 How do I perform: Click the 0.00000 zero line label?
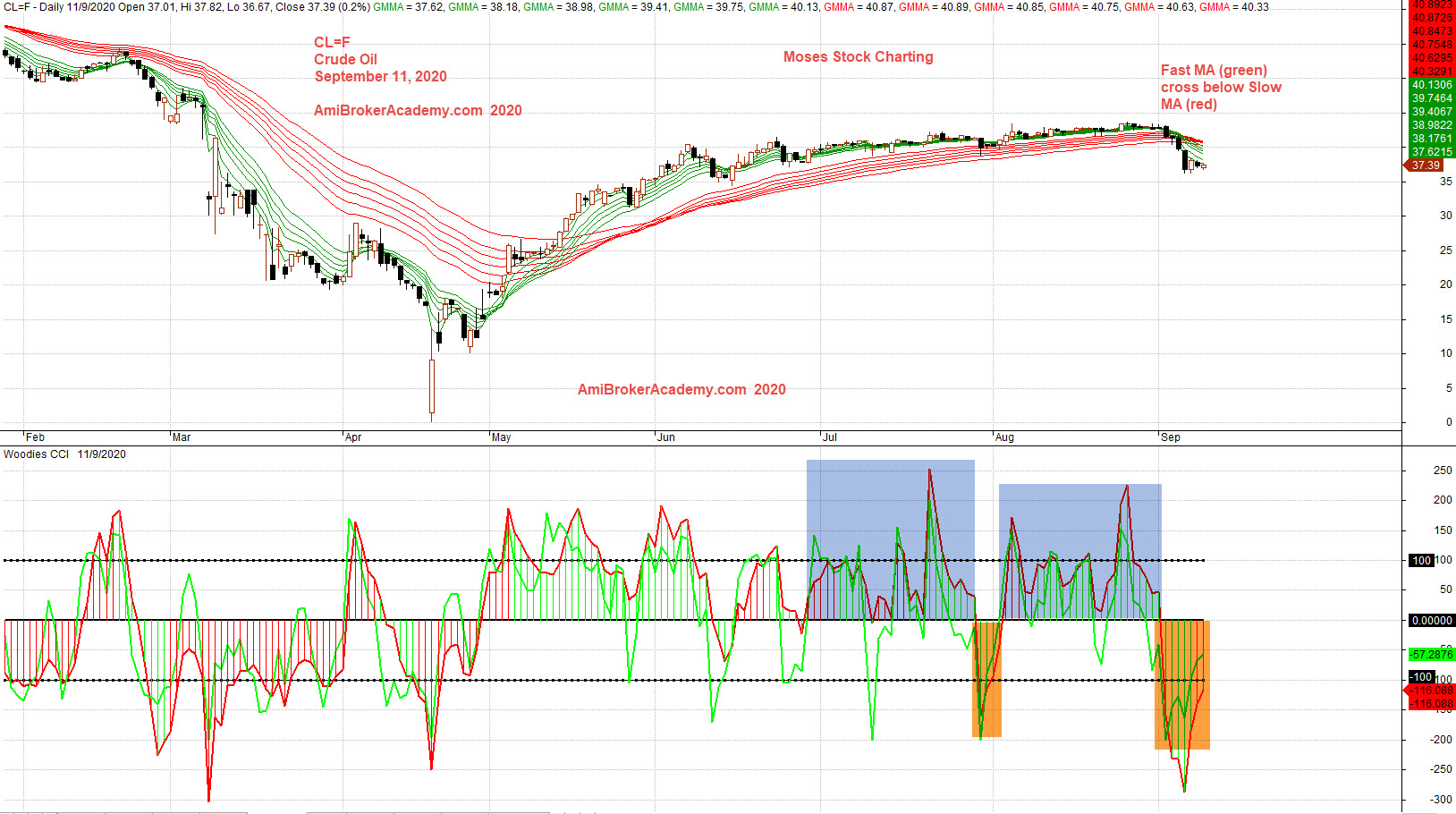[1432, 621]
